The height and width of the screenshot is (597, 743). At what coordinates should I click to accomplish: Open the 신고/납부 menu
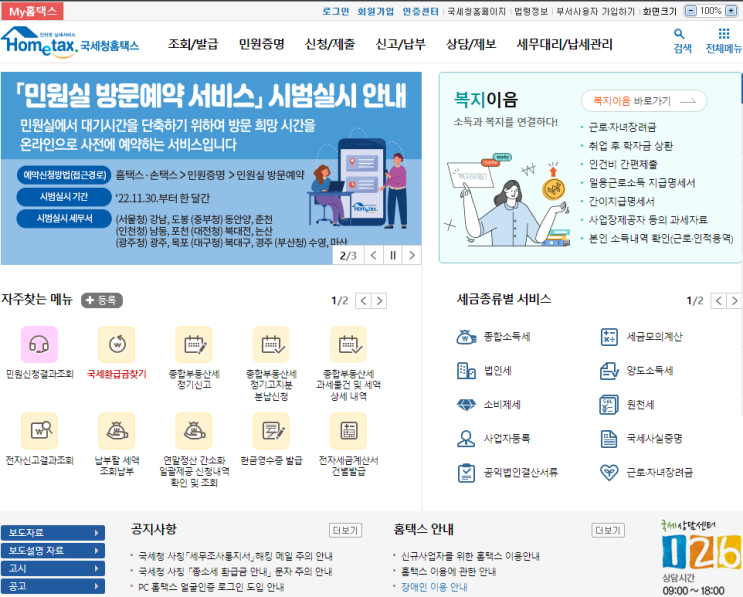pyautogui.click(x=400, y=44)
